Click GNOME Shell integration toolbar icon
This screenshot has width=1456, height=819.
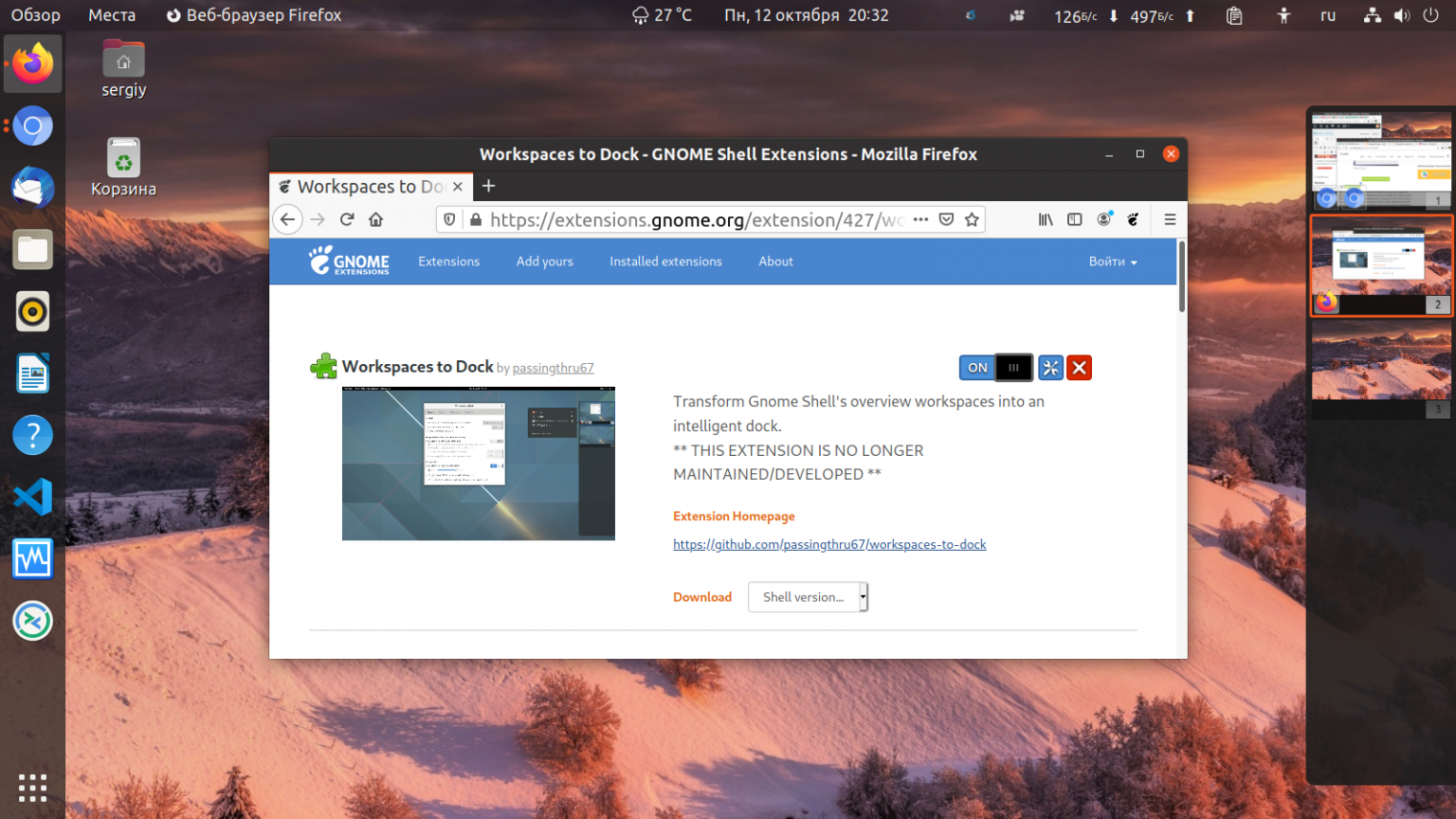point(1133,219)
